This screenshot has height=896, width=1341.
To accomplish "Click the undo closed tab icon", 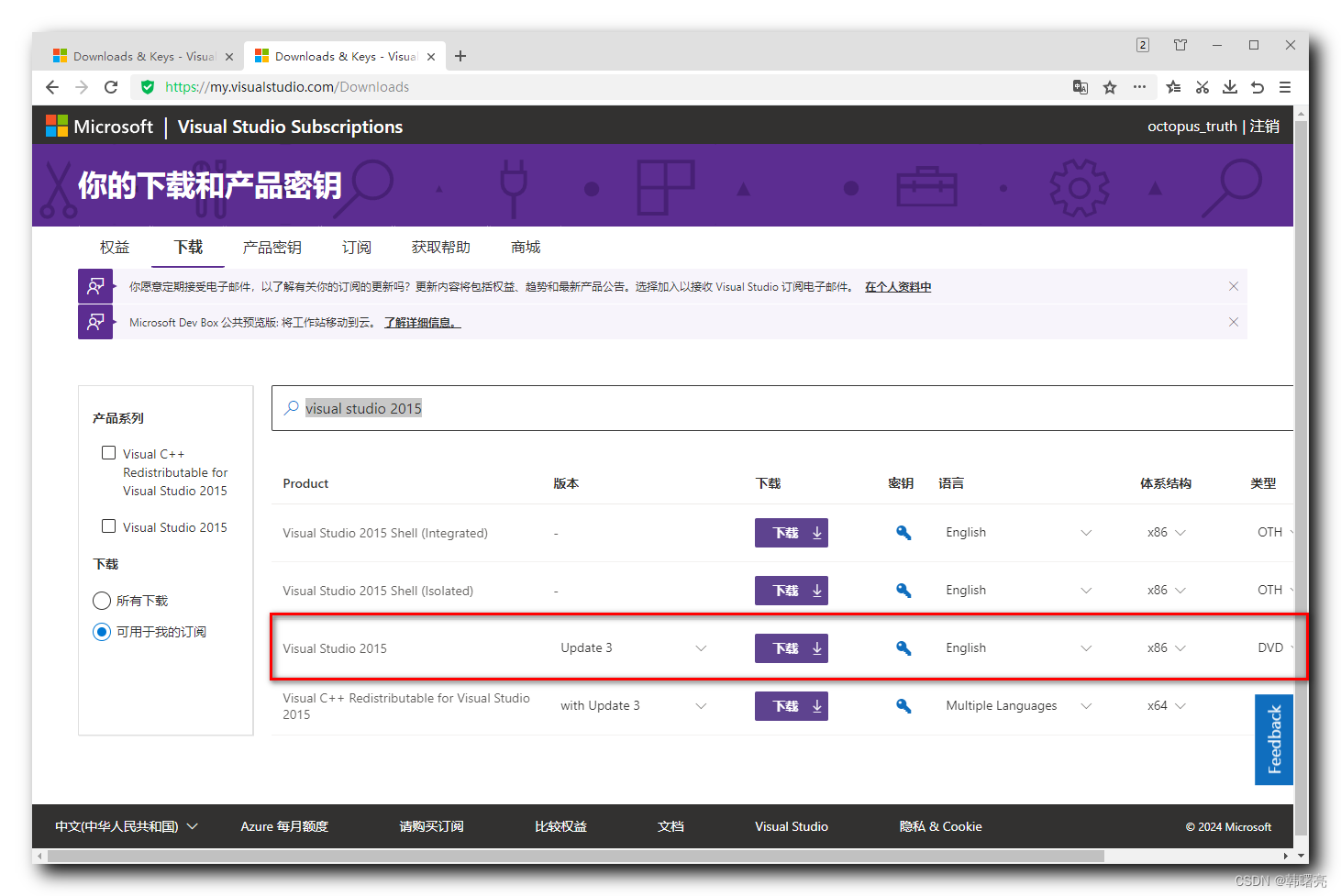I will pyautogui.click(x=1258, y=87).
